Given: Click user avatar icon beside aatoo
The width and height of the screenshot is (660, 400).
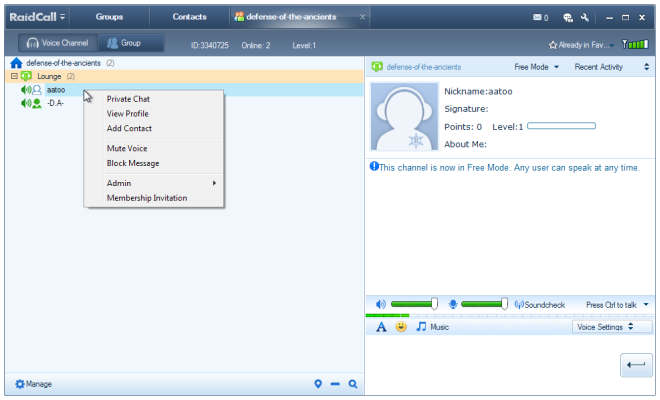Looking at the screenshot, I should pos(37,90).
